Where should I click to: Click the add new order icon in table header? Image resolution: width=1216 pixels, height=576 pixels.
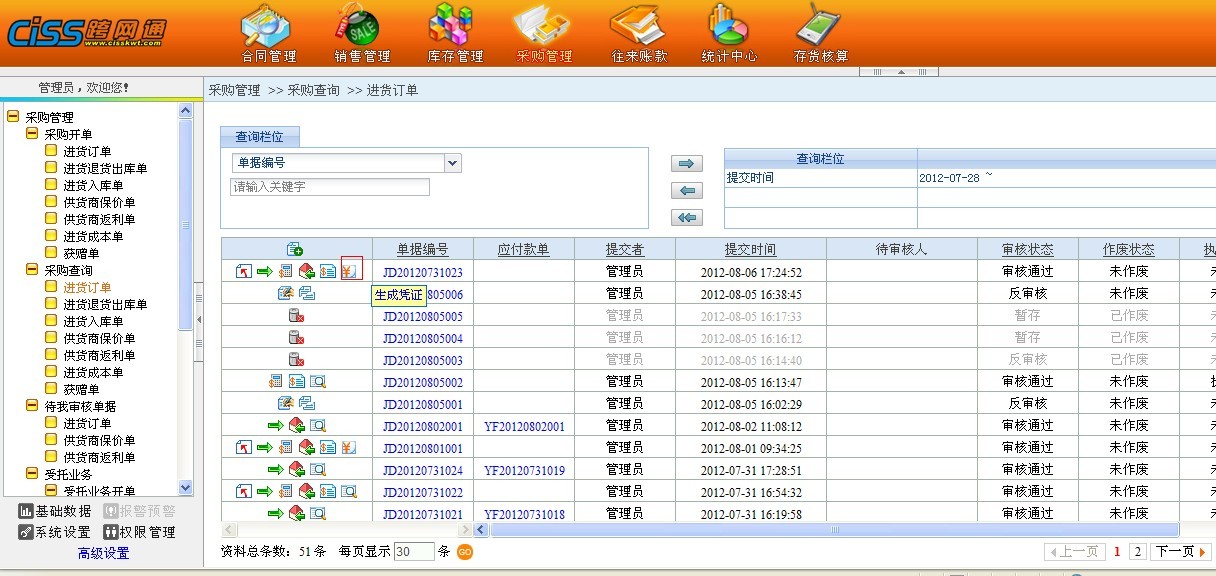click(x=295, y=249)
